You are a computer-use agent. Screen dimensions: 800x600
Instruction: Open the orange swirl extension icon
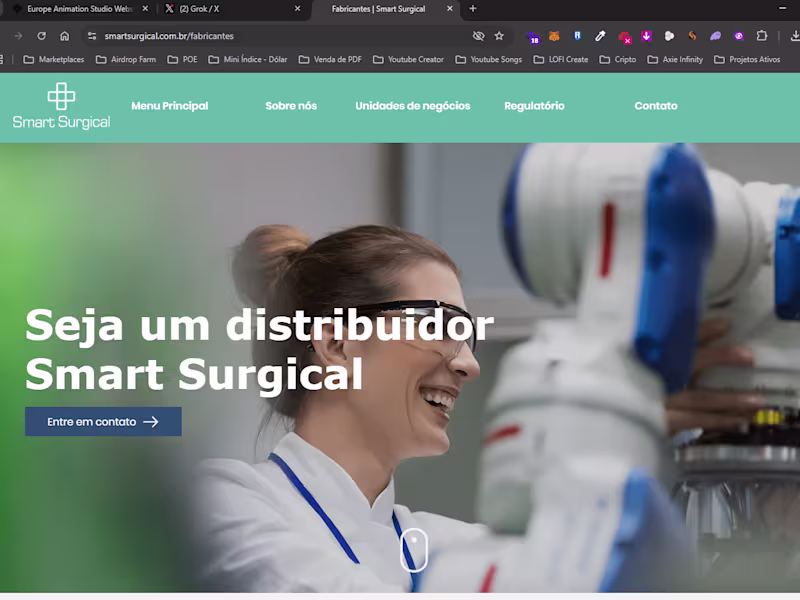[692, 36]
